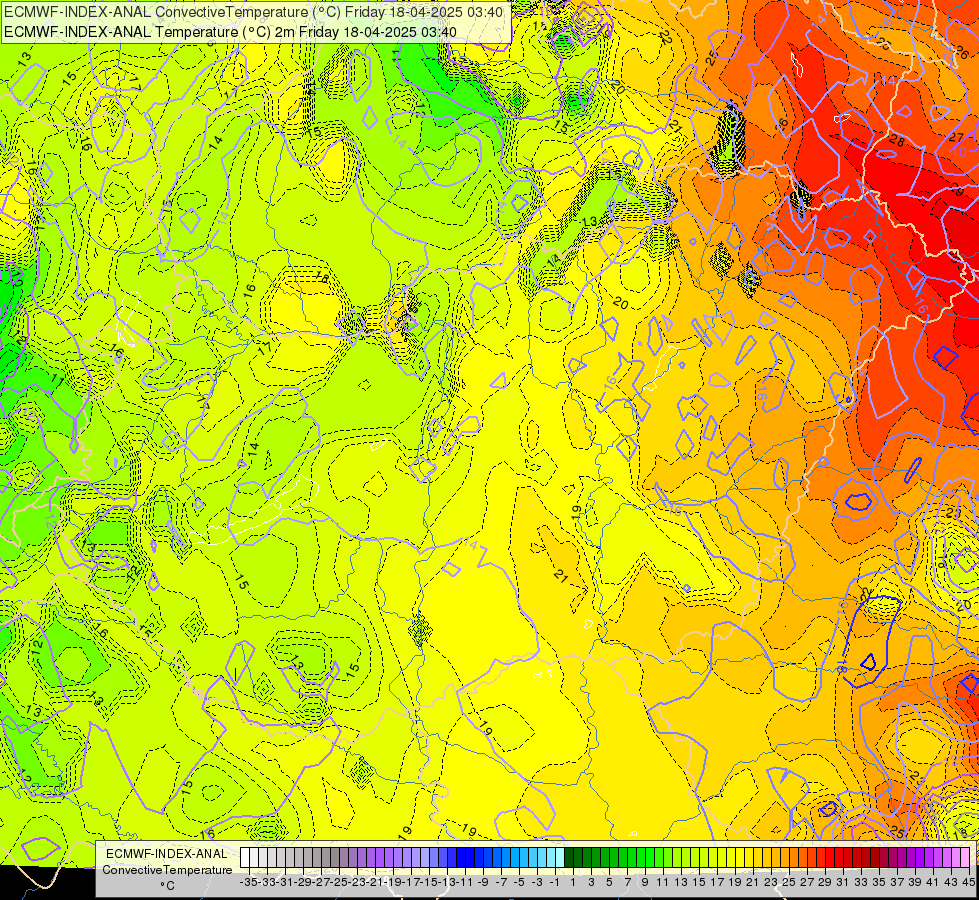Click the -1 value on the legend scale
Image resolution: width=979 pixels, height=900 pixels.
(x=555, y=882)
